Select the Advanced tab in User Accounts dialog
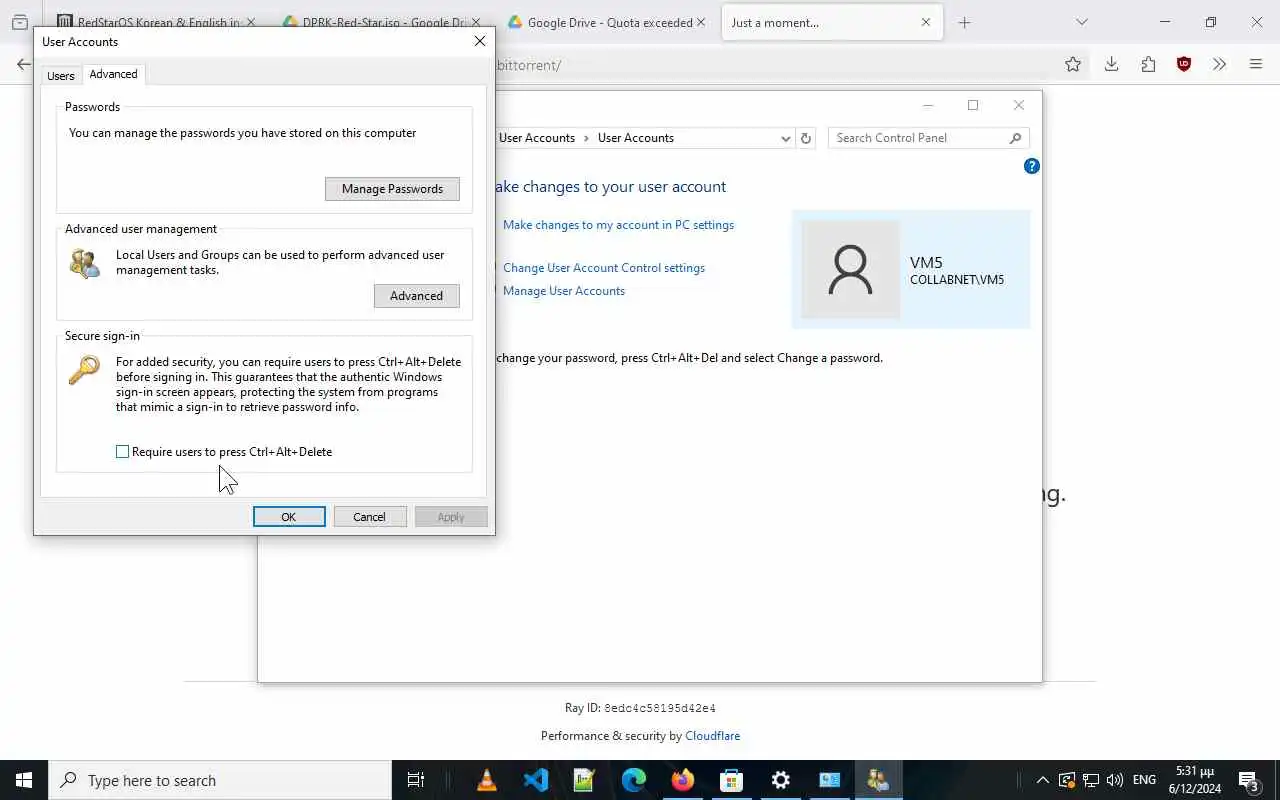Image resolution: width=1280 pixels, height=800 pixels. (113, 74)
